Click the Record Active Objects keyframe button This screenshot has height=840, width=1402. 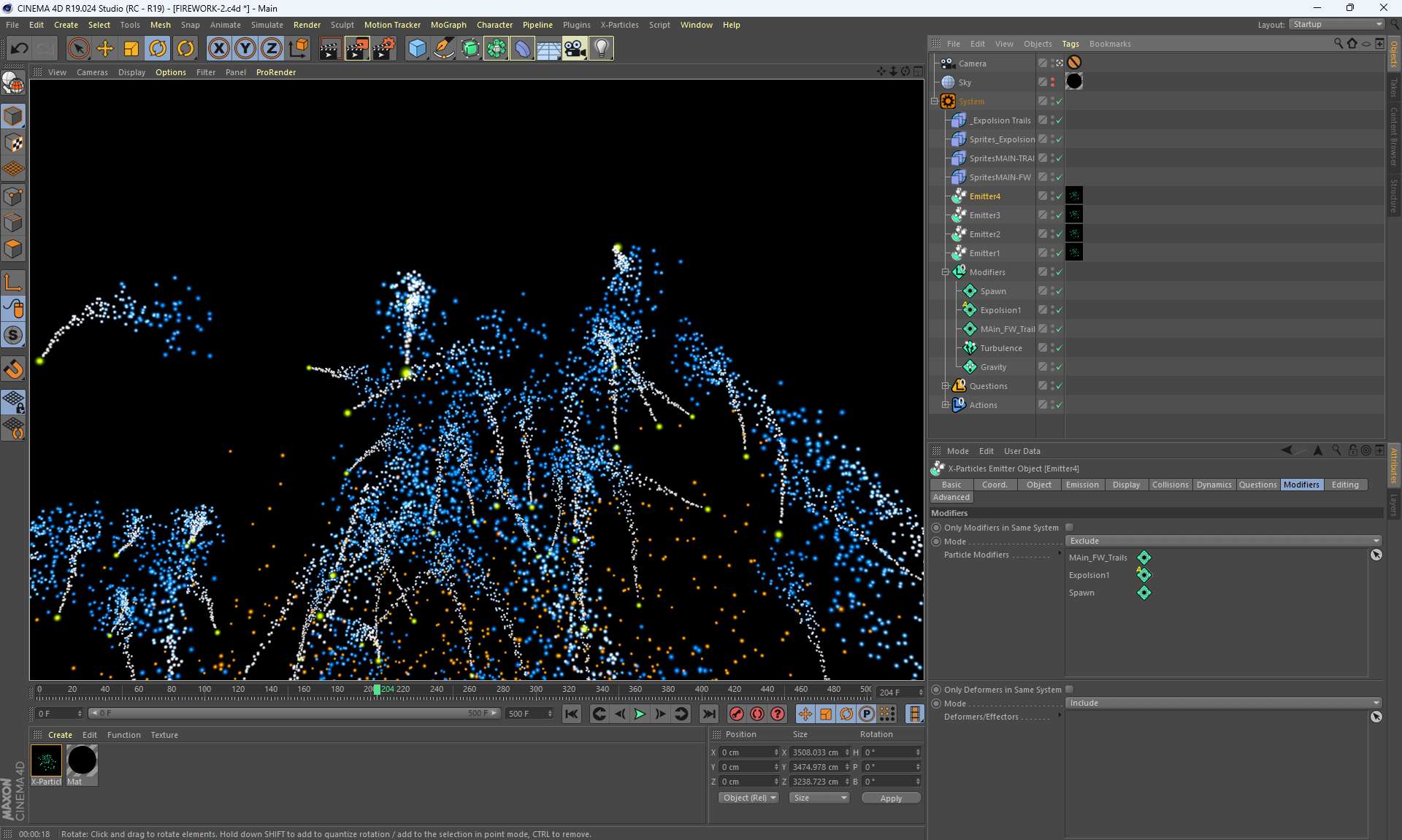click(737, 714)
